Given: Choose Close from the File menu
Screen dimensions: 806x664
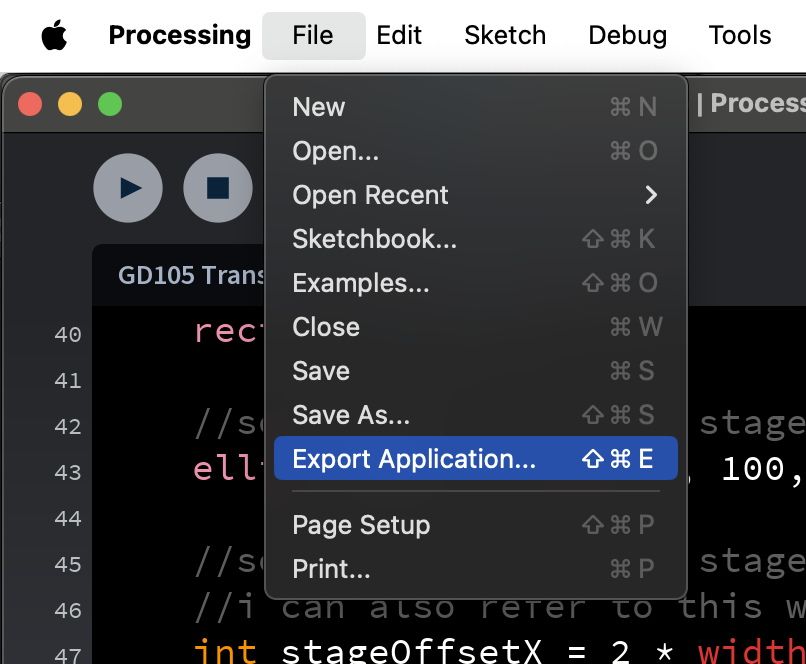Looking at the screenshot, I should tap(476, 327).
